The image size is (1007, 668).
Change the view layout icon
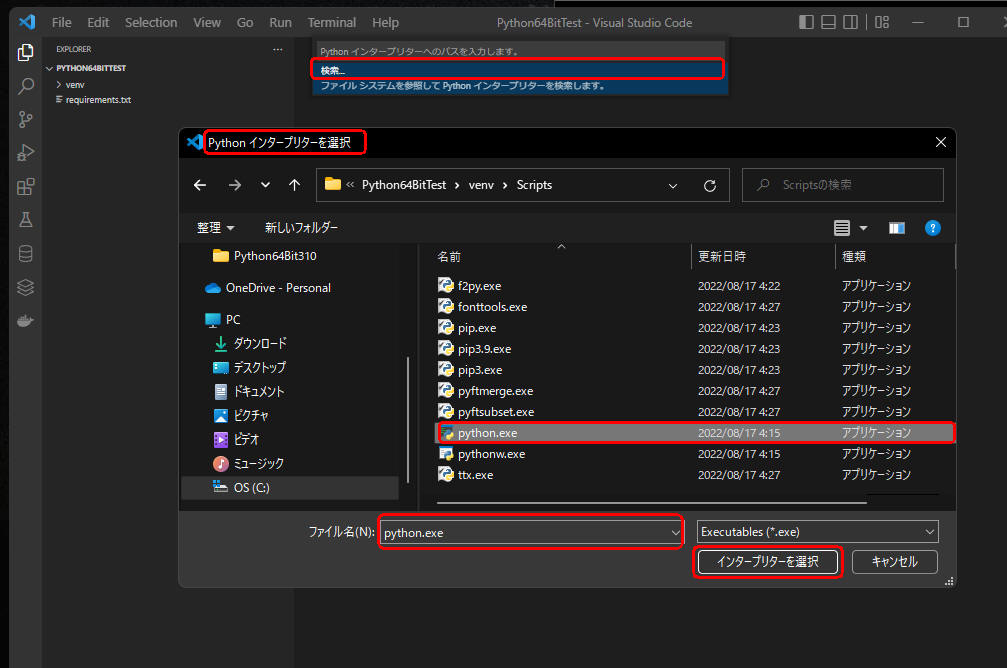842,228
